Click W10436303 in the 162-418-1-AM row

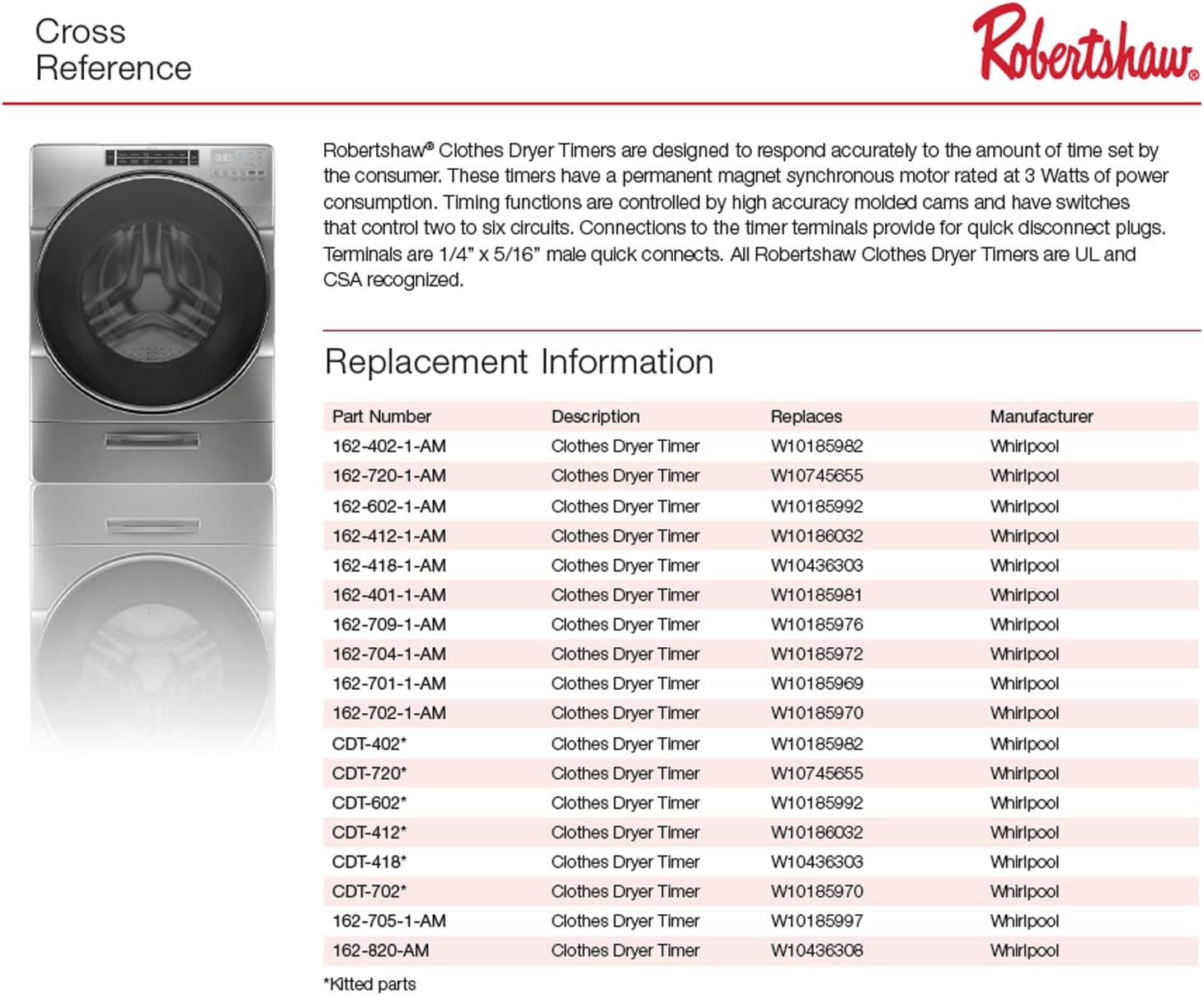(x=817, y=566)
